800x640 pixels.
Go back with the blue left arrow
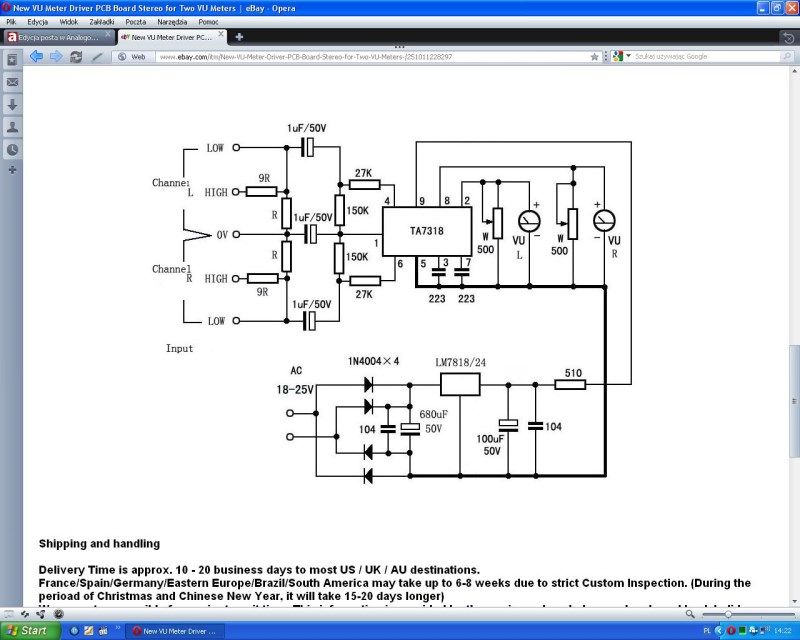point(36,57)
